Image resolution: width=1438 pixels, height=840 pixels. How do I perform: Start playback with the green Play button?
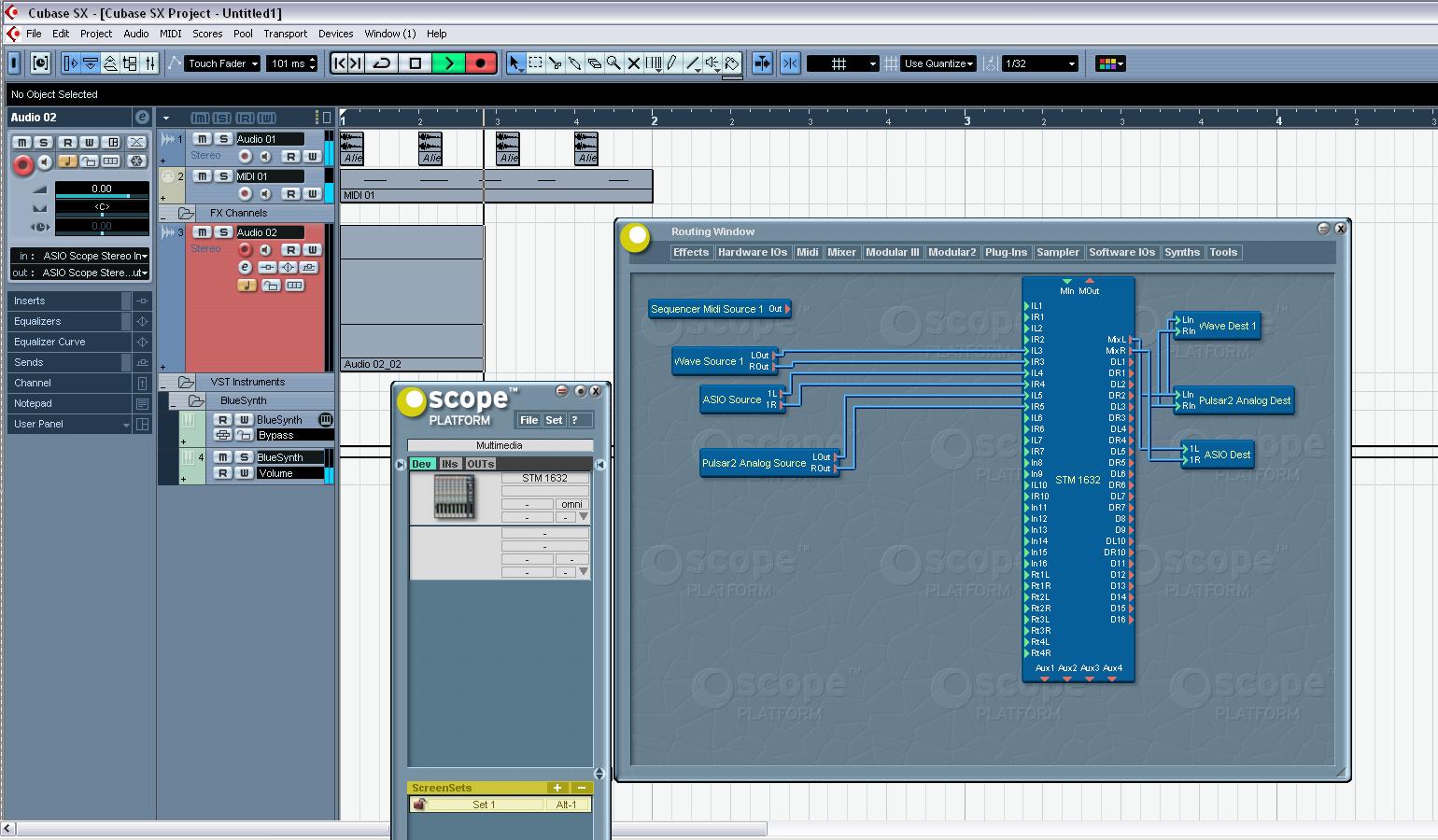[448, 63]
